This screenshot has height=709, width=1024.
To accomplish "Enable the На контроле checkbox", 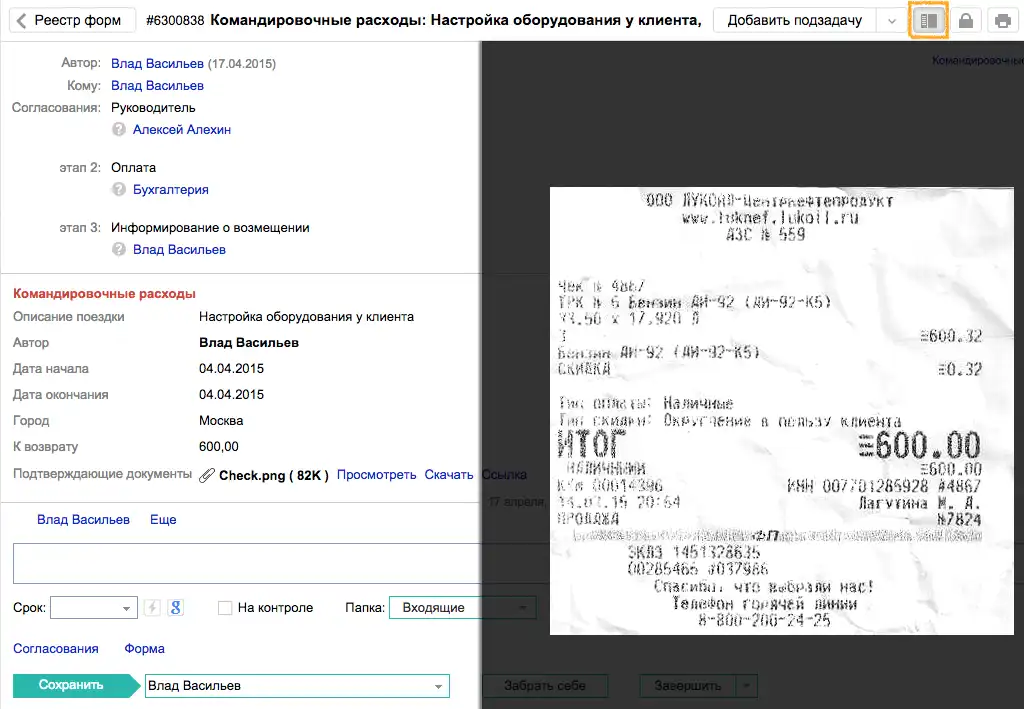I will 225,608.
